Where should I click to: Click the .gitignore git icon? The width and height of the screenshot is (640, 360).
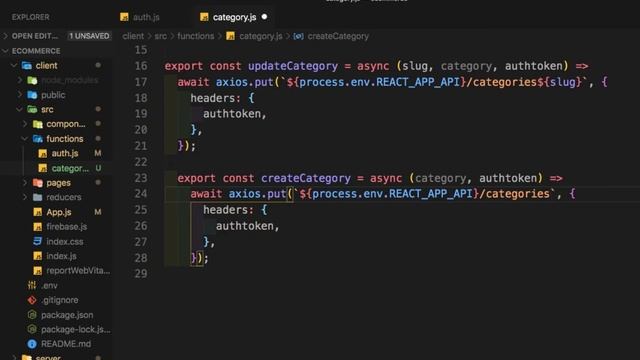(x=32, y=300)
